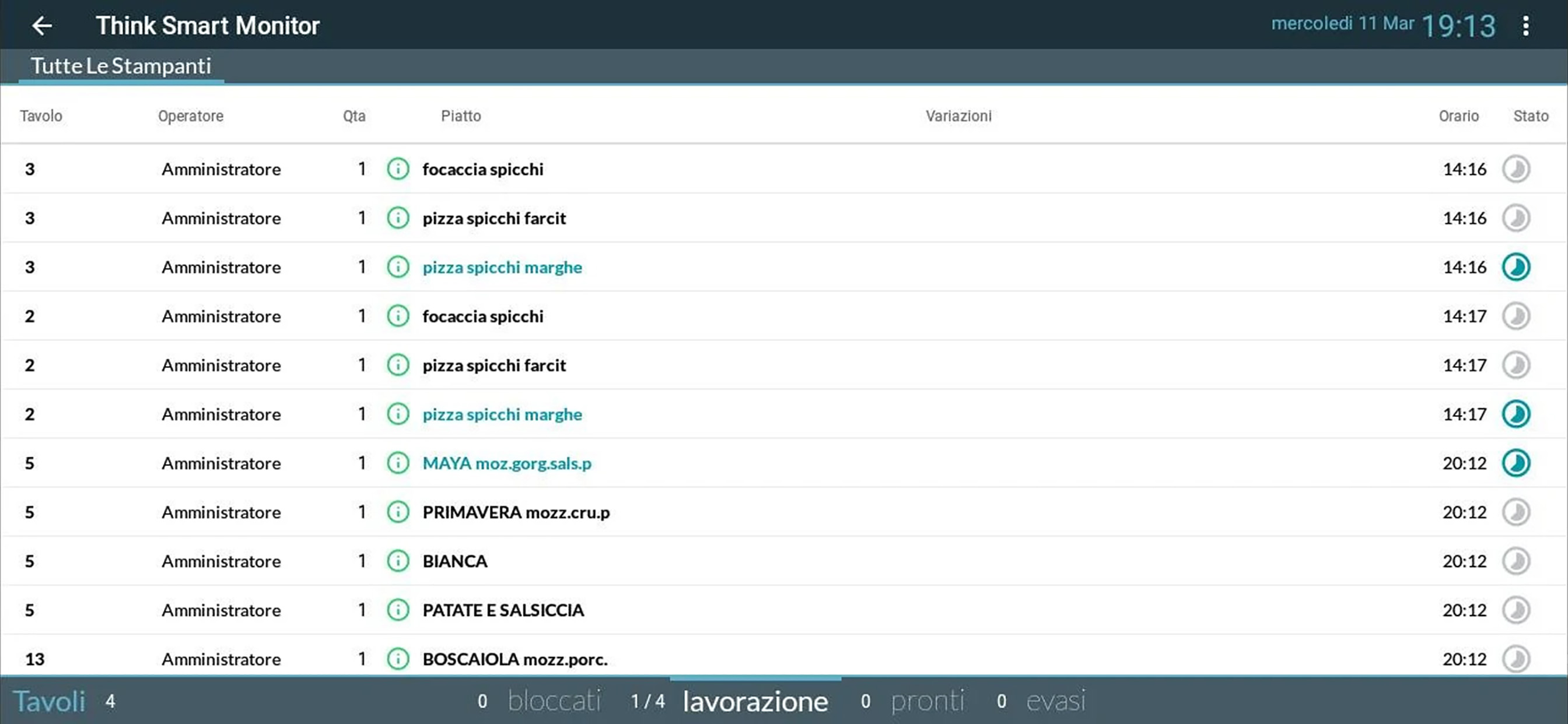The image size is (1568, 724).
Task: Open info for table 3 pizza spicchi farcit
Action: (x=397, y=218)
